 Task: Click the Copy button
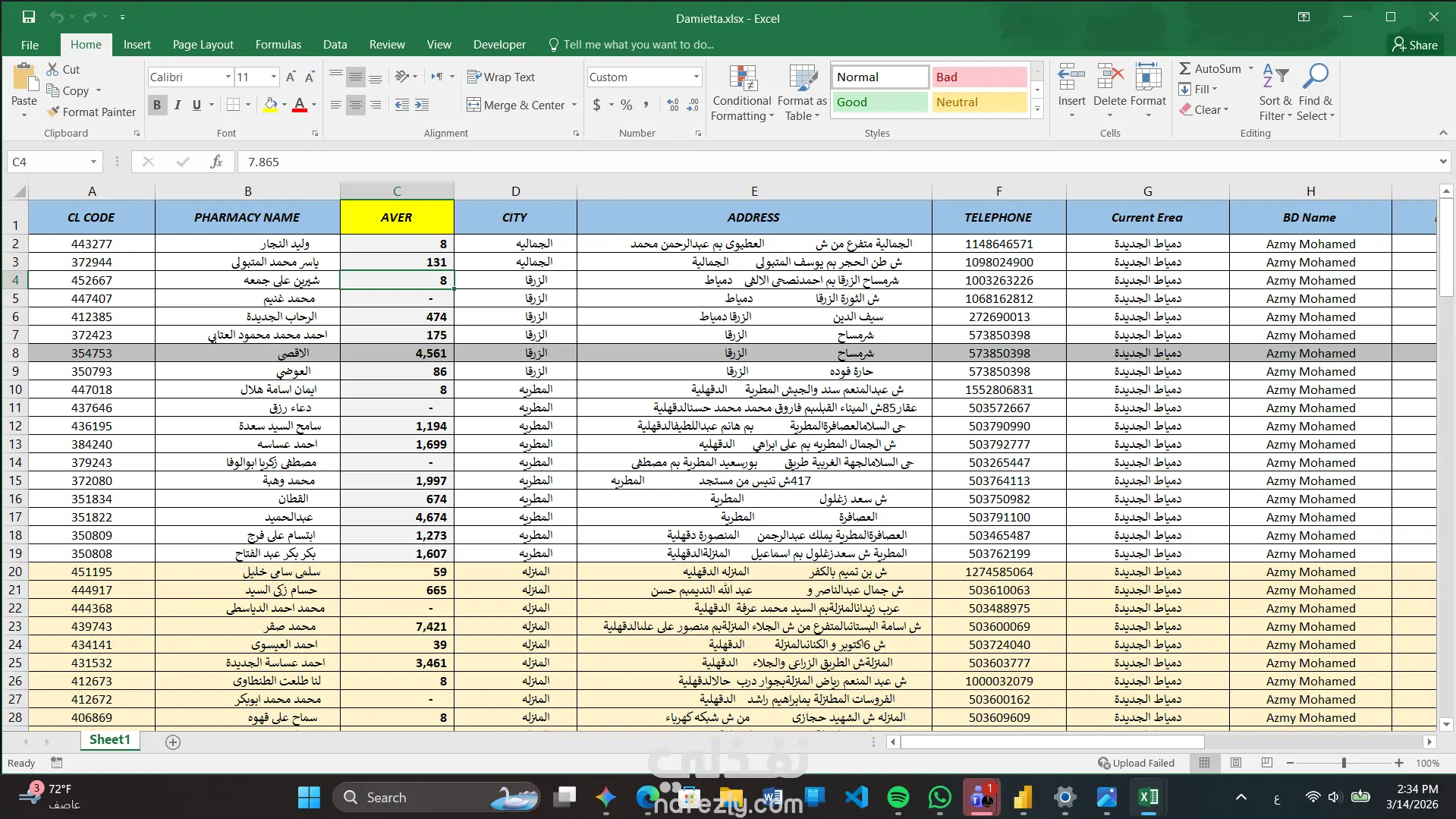tap(68, 90)
